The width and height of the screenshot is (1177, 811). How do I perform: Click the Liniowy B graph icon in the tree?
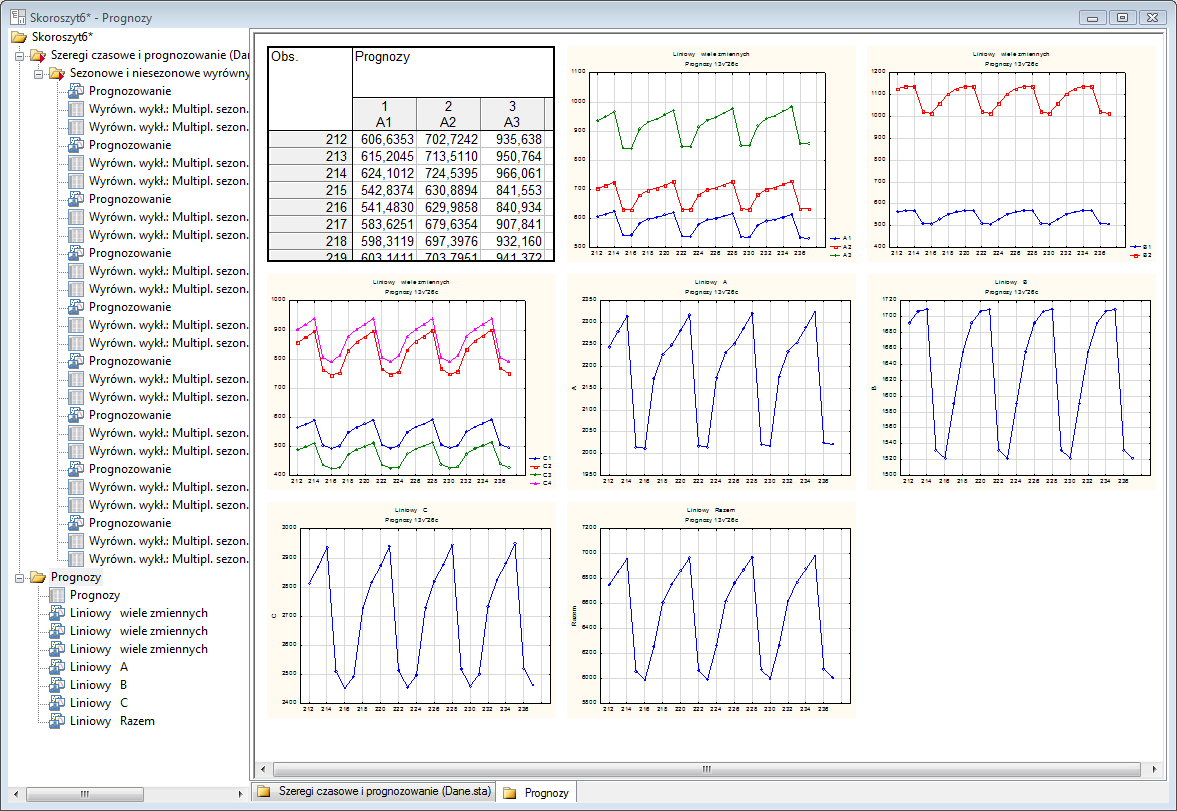click(57, 685)
